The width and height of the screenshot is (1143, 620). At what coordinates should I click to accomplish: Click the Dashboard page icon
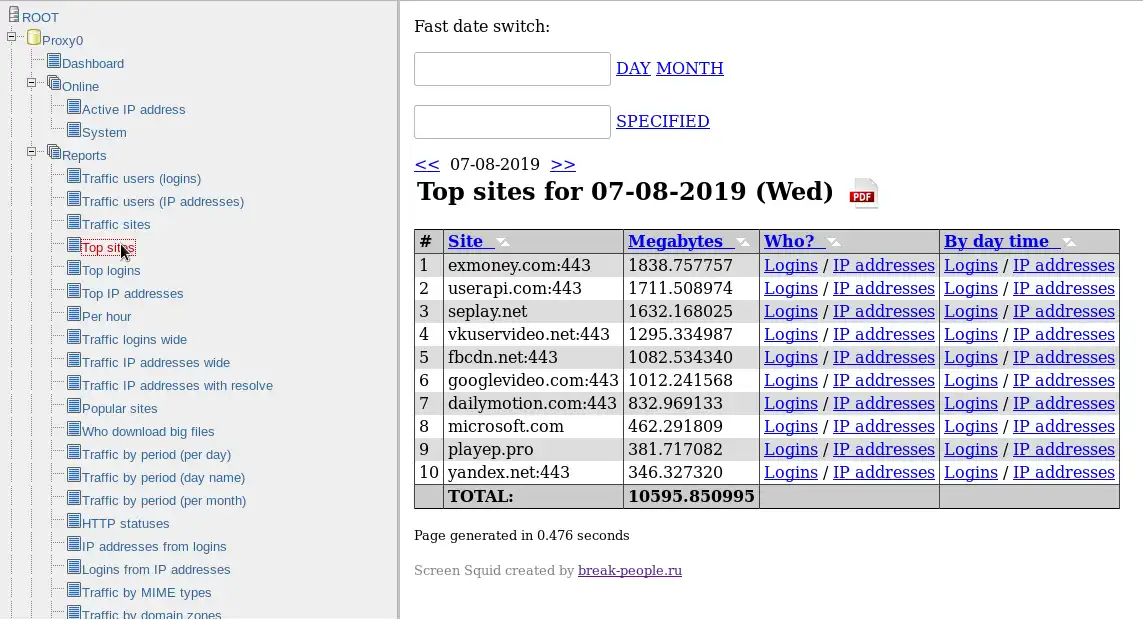pyautogui.click(x=54, y=62)
